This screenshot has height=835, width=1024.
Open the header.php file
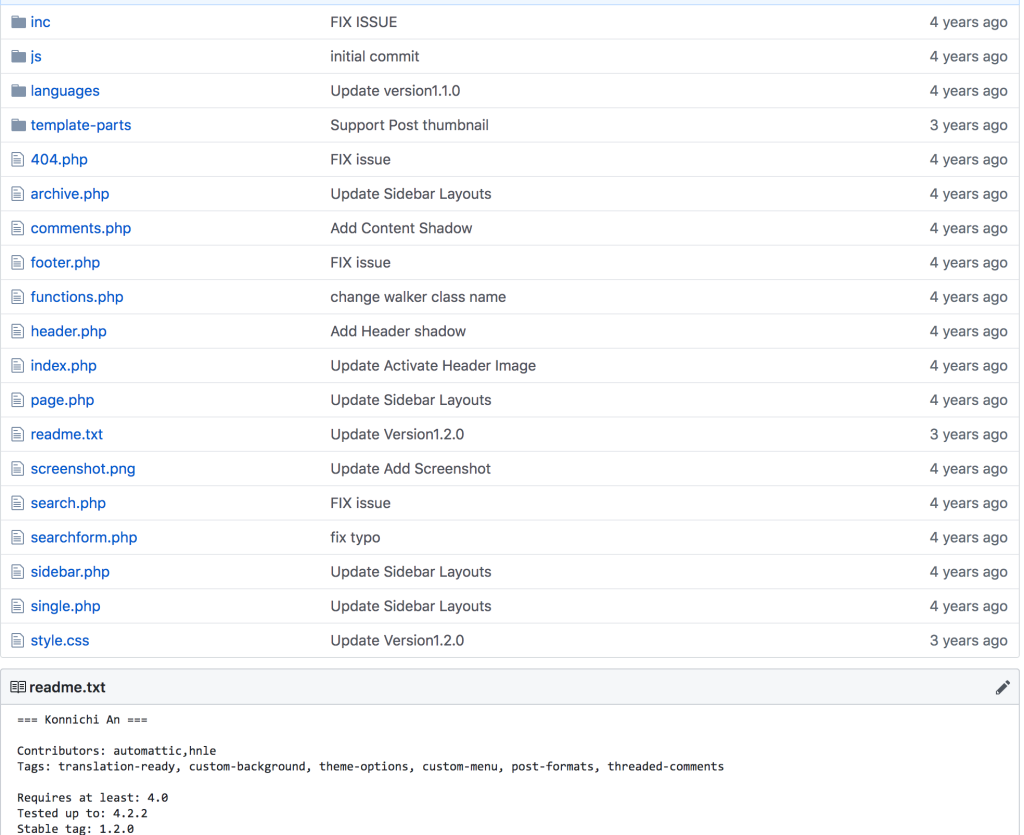68,331
